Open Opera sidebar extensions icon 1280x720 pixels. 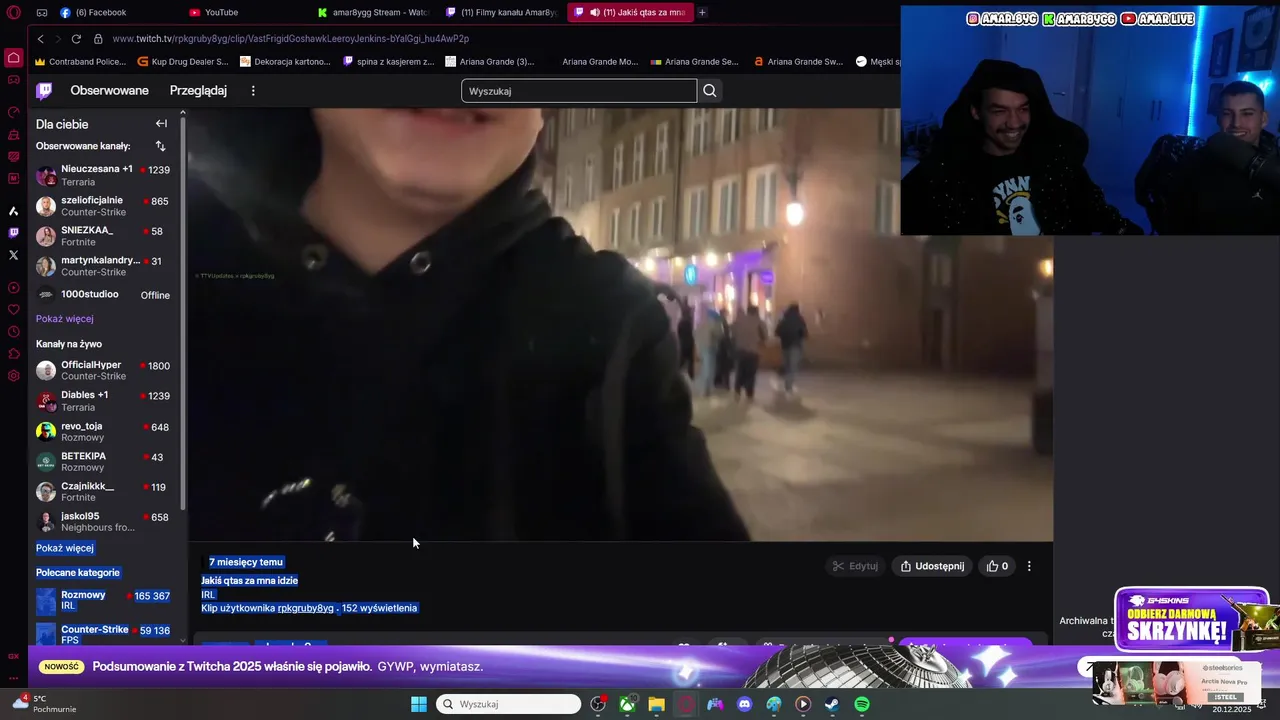coord(13,354)
